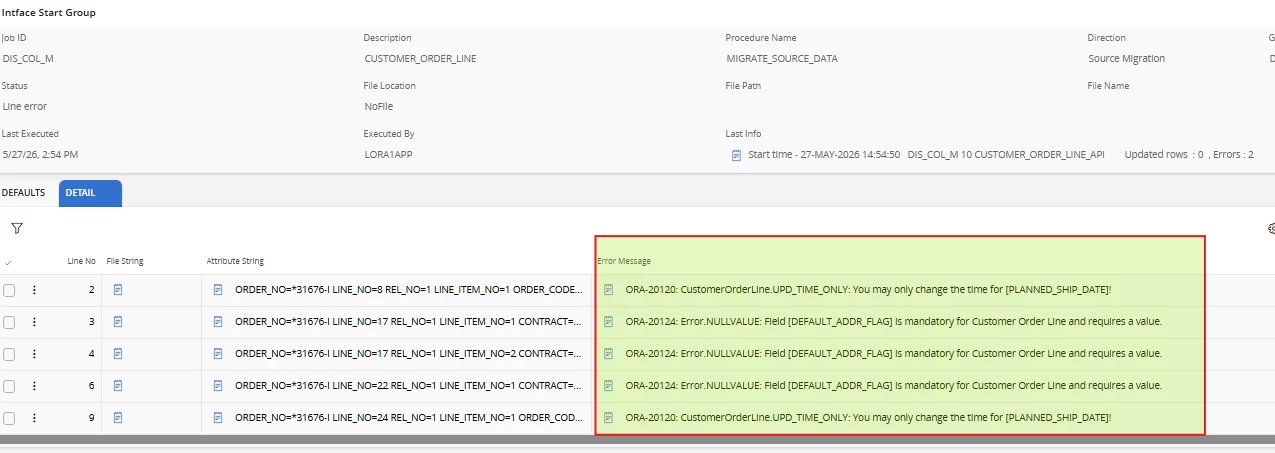Open the three-dot menu for line 6
This screenshot has width=1275, height=453.
pyautogui.click(x=34, y=385)
